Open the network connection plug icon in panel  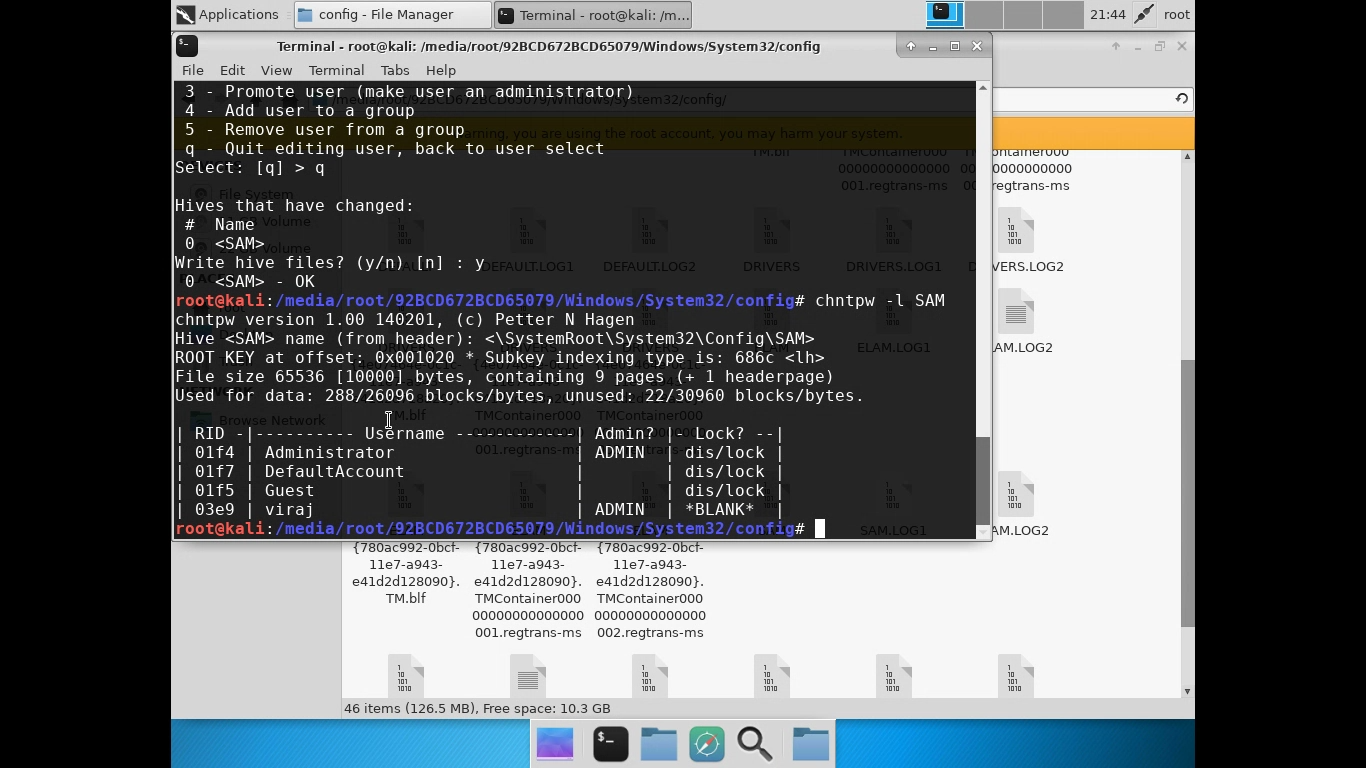point(1144,14)
